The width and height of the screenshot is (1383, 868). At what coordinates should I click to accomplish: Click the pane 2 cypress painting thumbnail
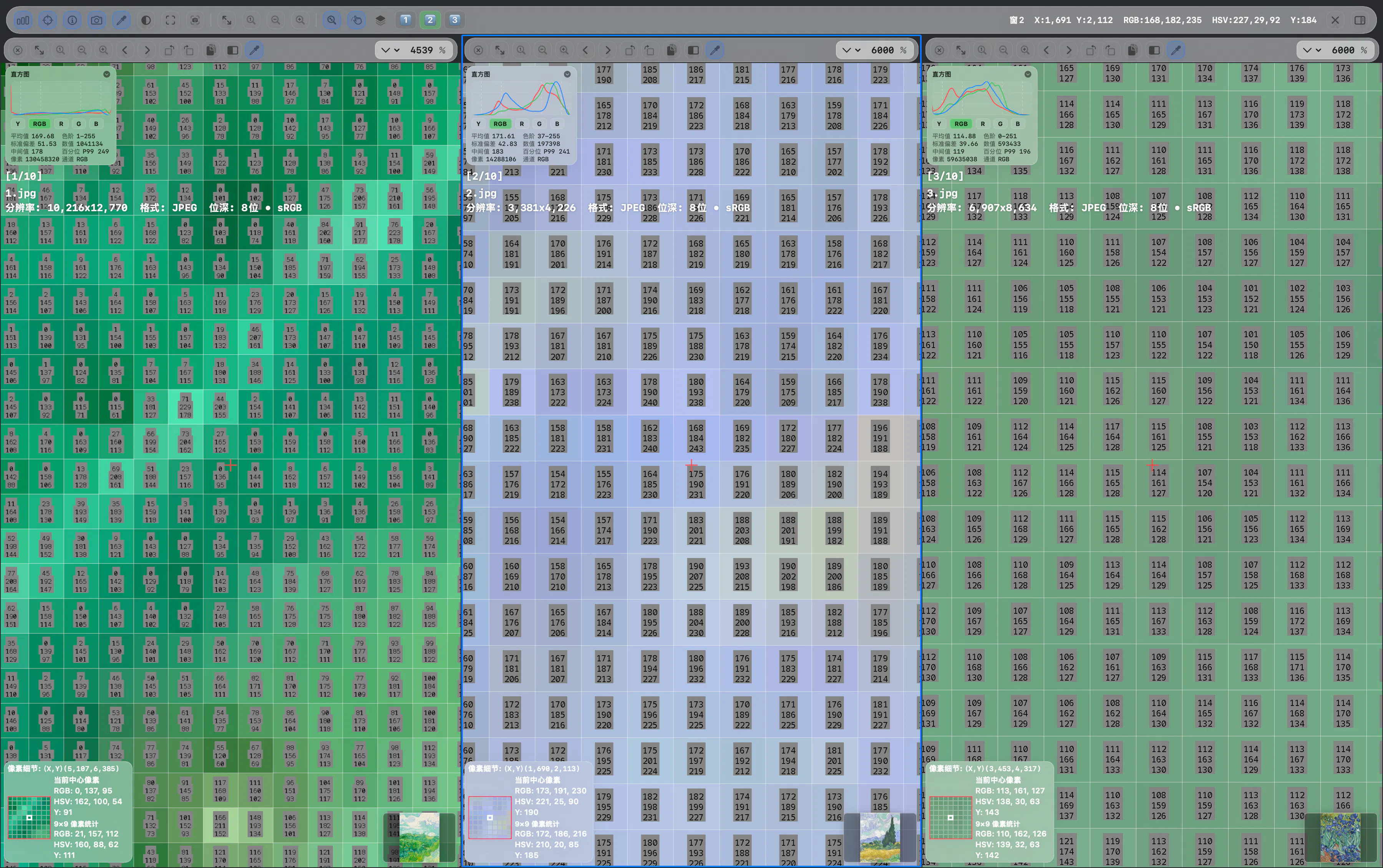879,837
